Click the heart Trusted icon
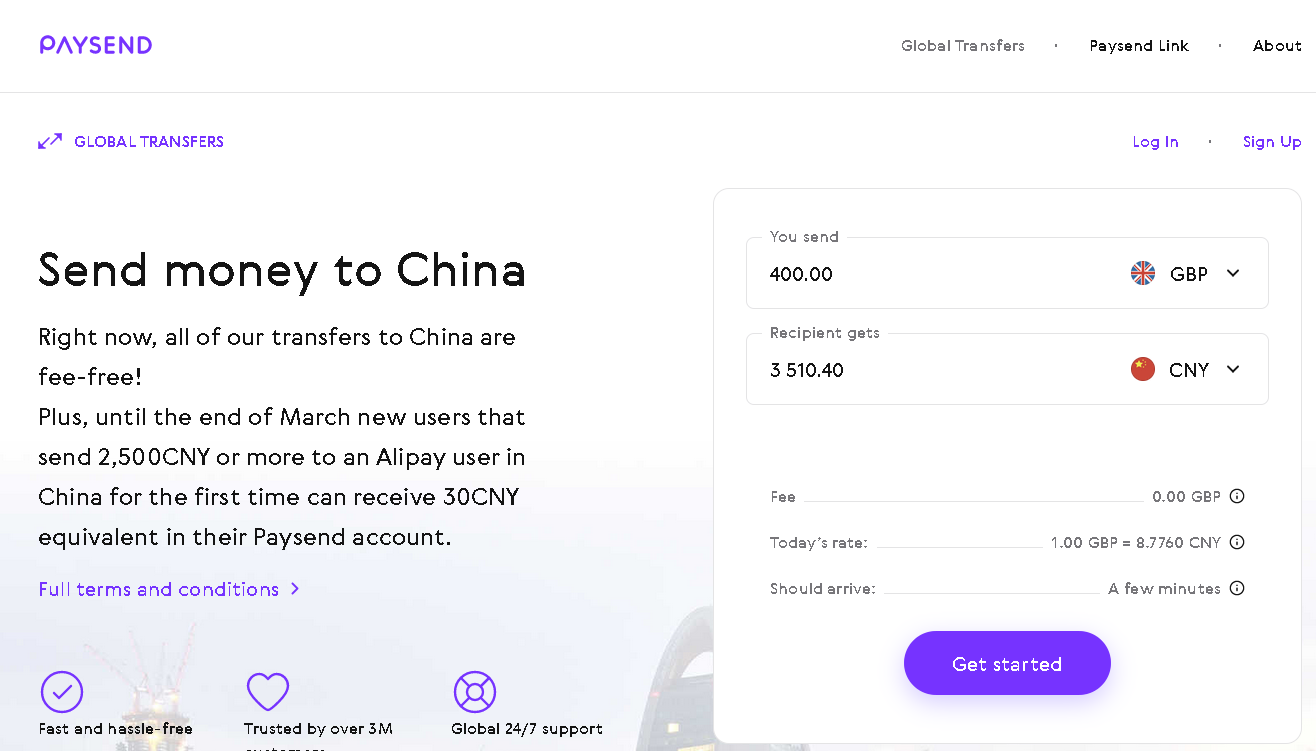 [x=268, y=692]
